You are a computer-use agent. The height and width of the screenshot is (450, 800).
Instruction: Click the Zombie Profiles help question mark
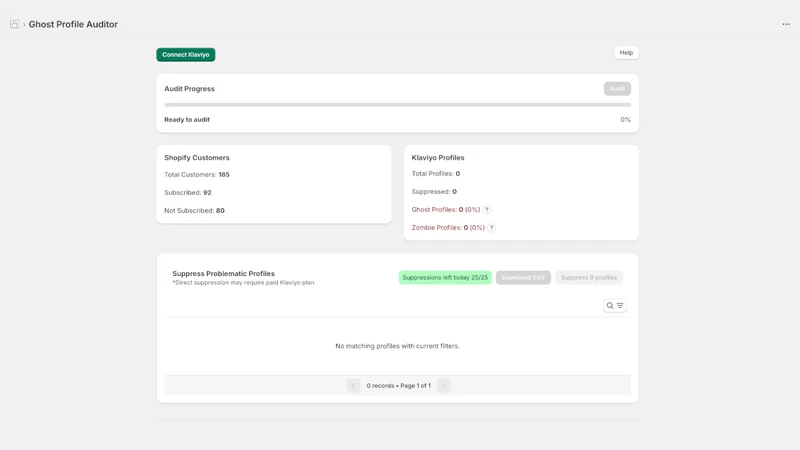pyautogui.click(x=491, y=228)
